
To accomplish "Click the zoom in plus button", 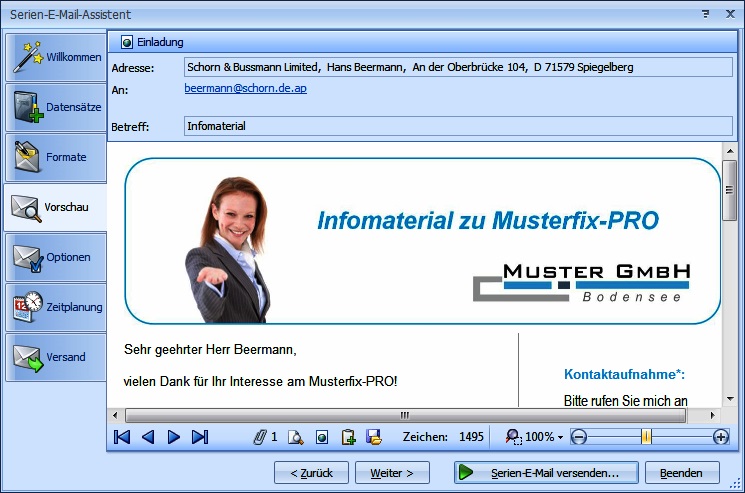I will coord(721,436).
